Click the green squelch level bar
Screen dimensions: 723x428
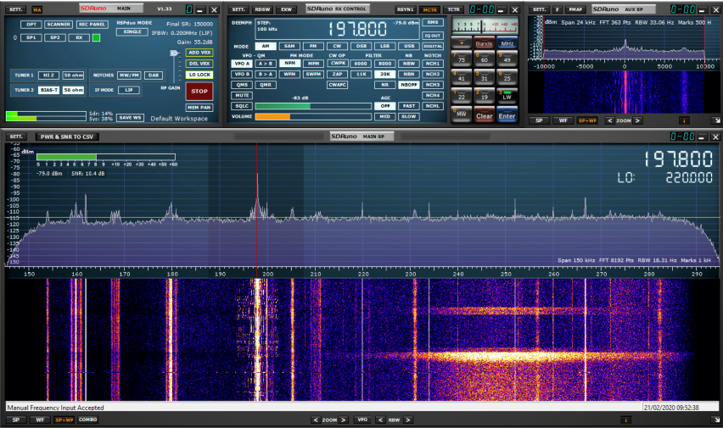314,106
